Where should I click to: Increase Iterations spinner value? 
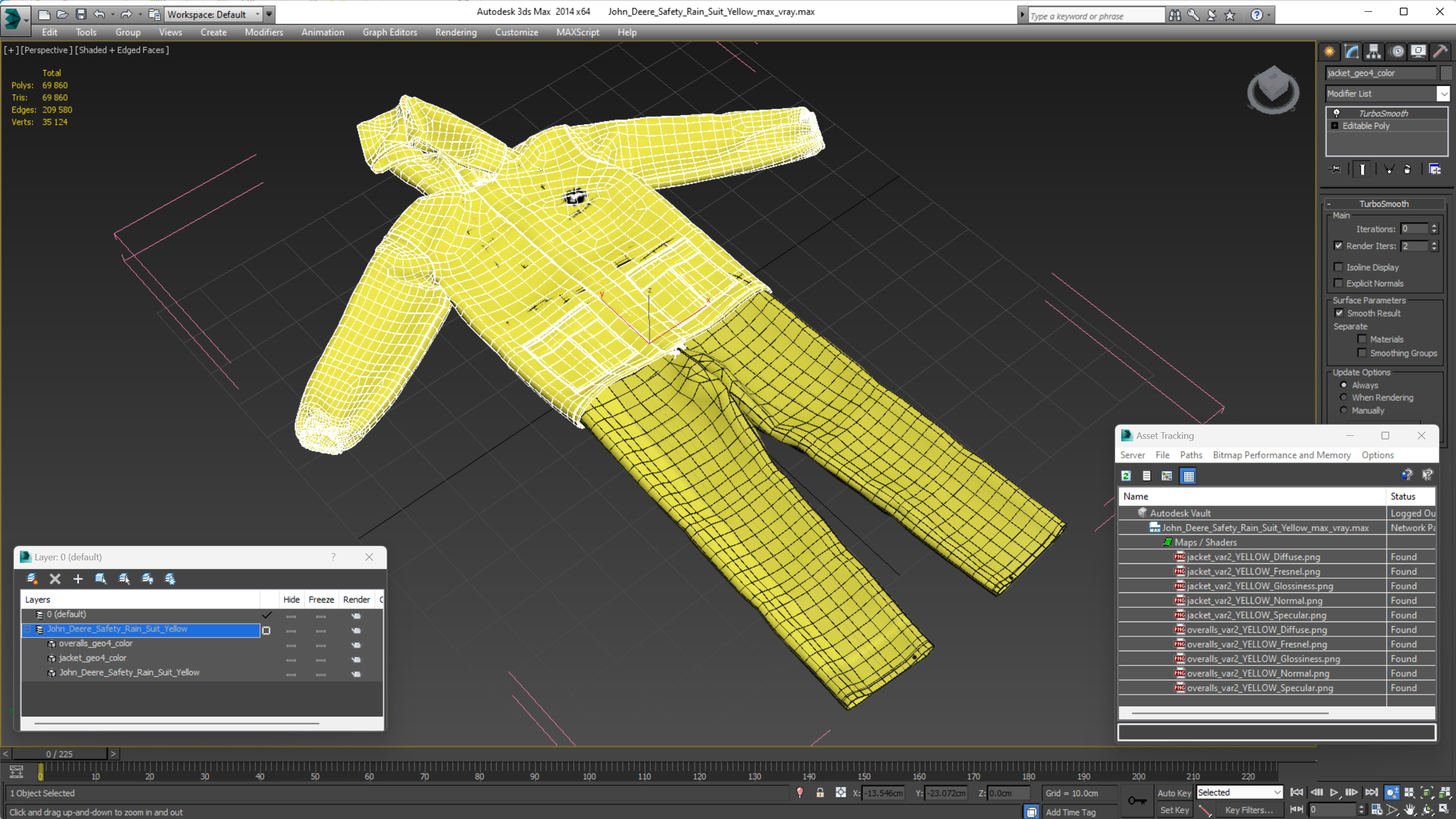pos(1434,226)
